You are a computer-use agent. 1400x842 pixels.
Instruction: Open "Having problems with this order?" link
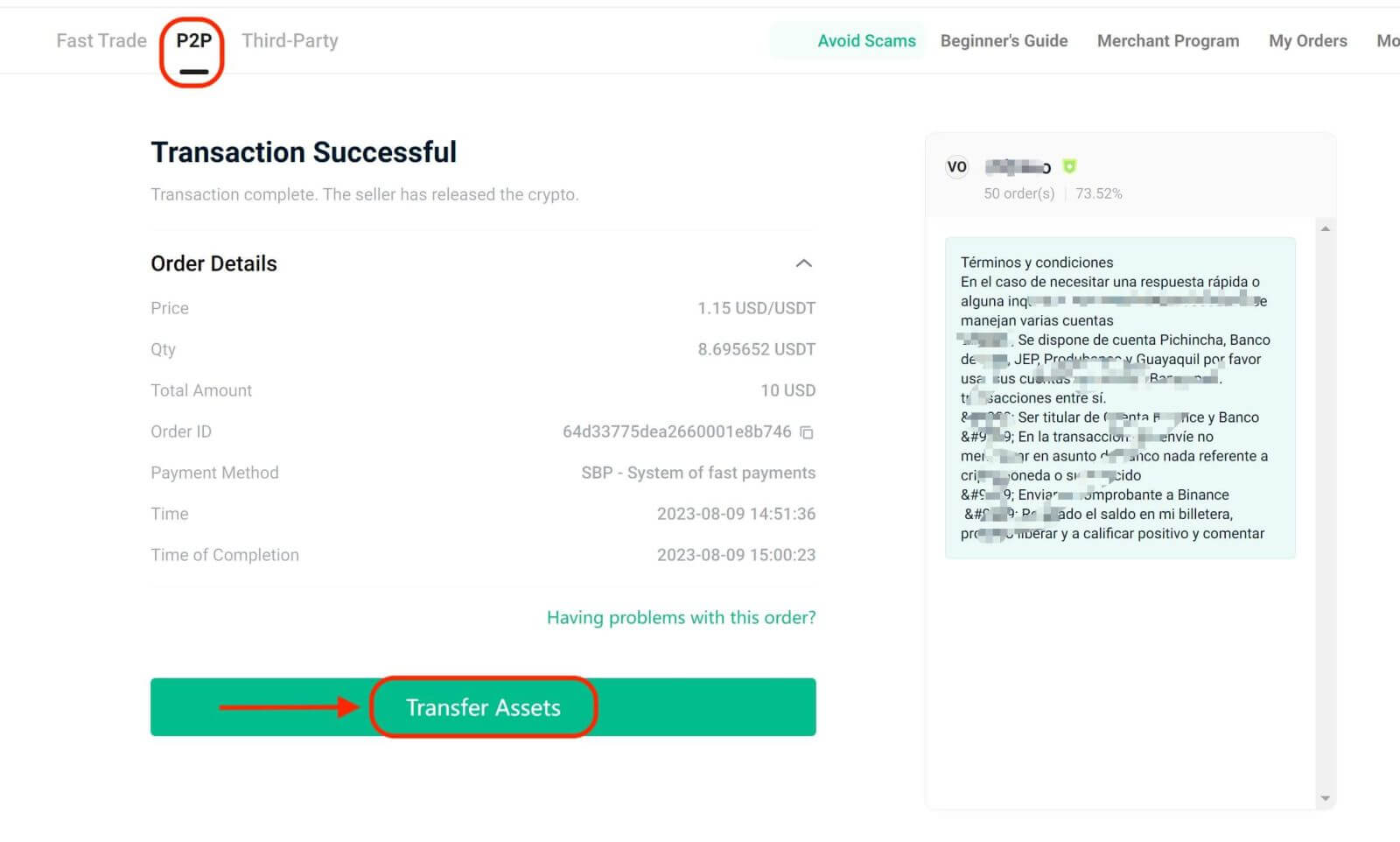pyautogui.click(x=681, y=617)
